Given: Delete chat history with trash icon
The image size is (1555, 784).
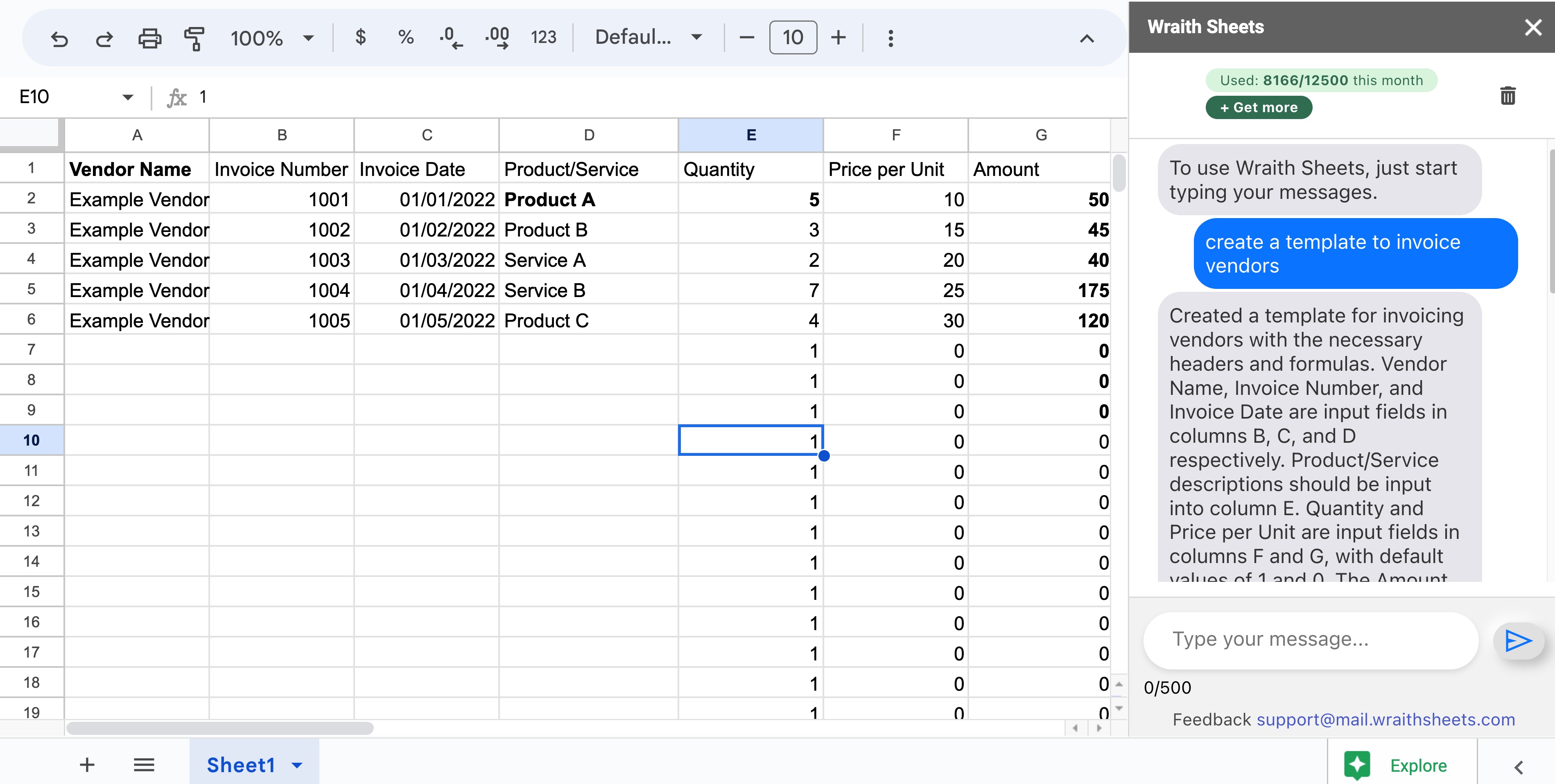Looking at the screenshot, I should (x=1508, y=95).
